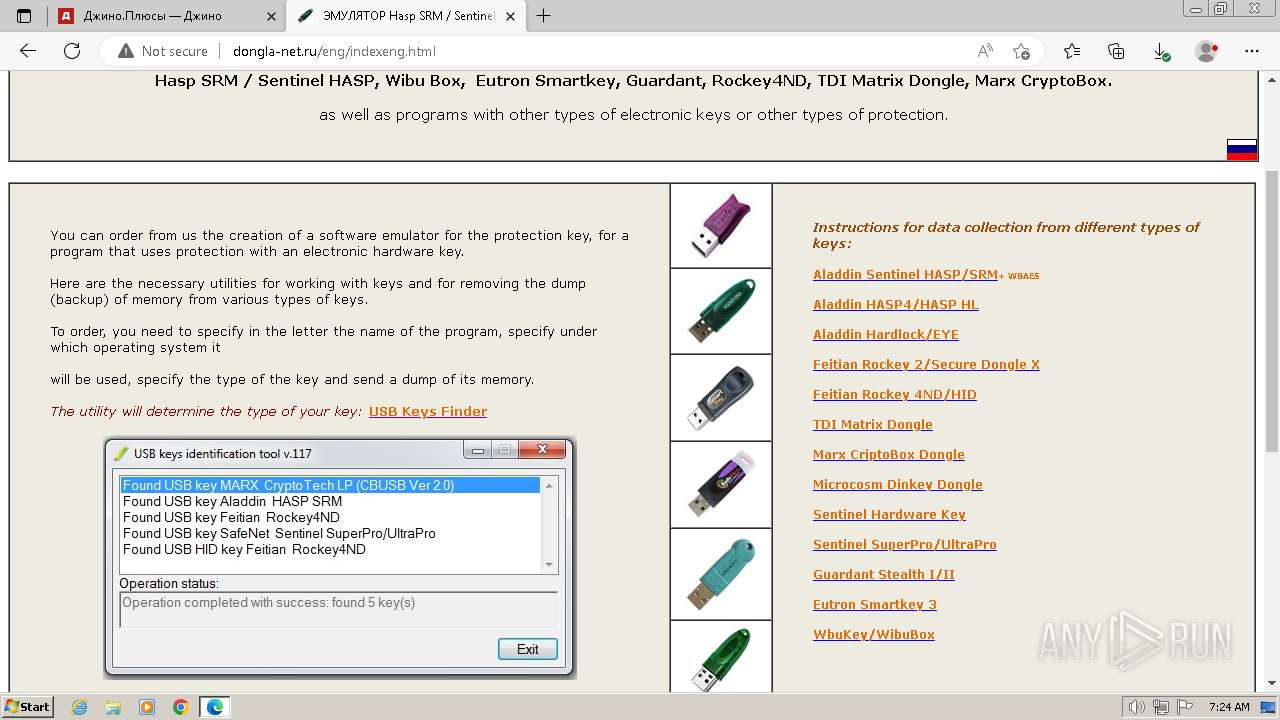
Task: Open a new browser tab
Action: [543, 16]
